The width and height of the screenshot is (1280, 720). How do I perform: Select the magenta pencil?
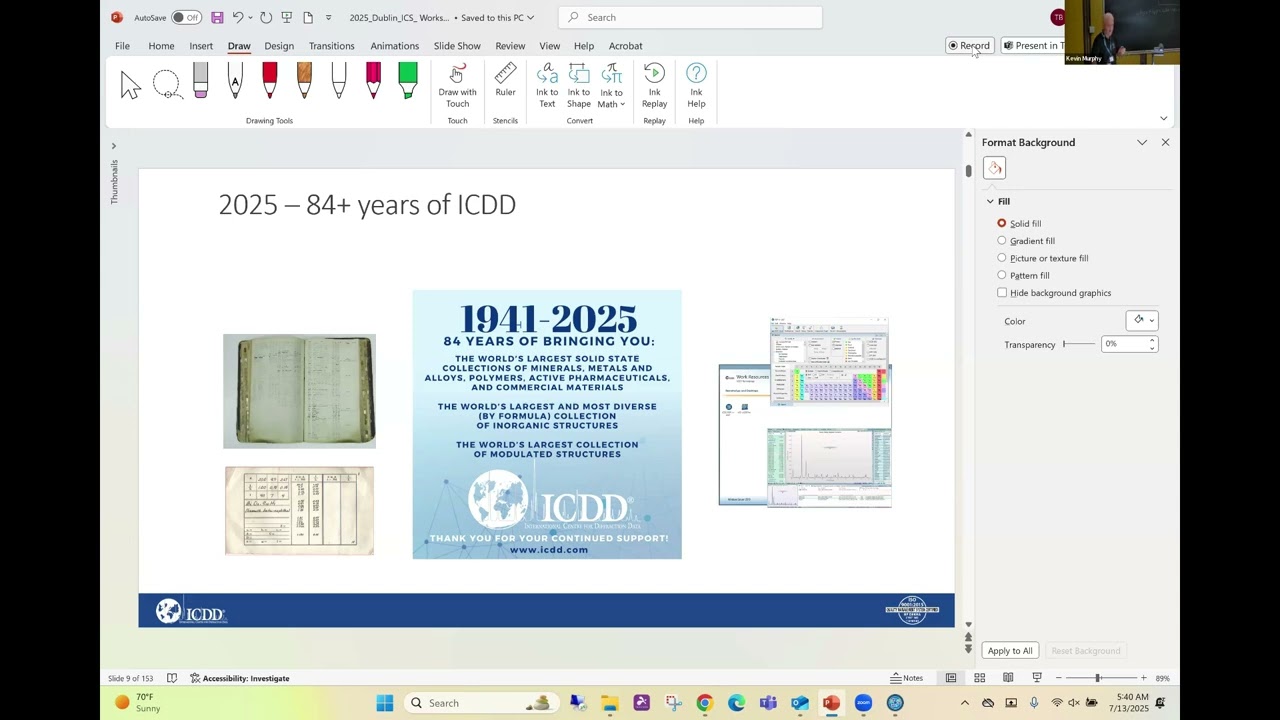coord(373,81)
